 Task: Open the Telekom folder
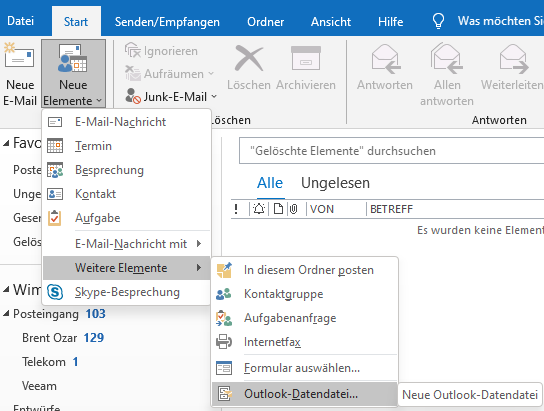point(44,362)
